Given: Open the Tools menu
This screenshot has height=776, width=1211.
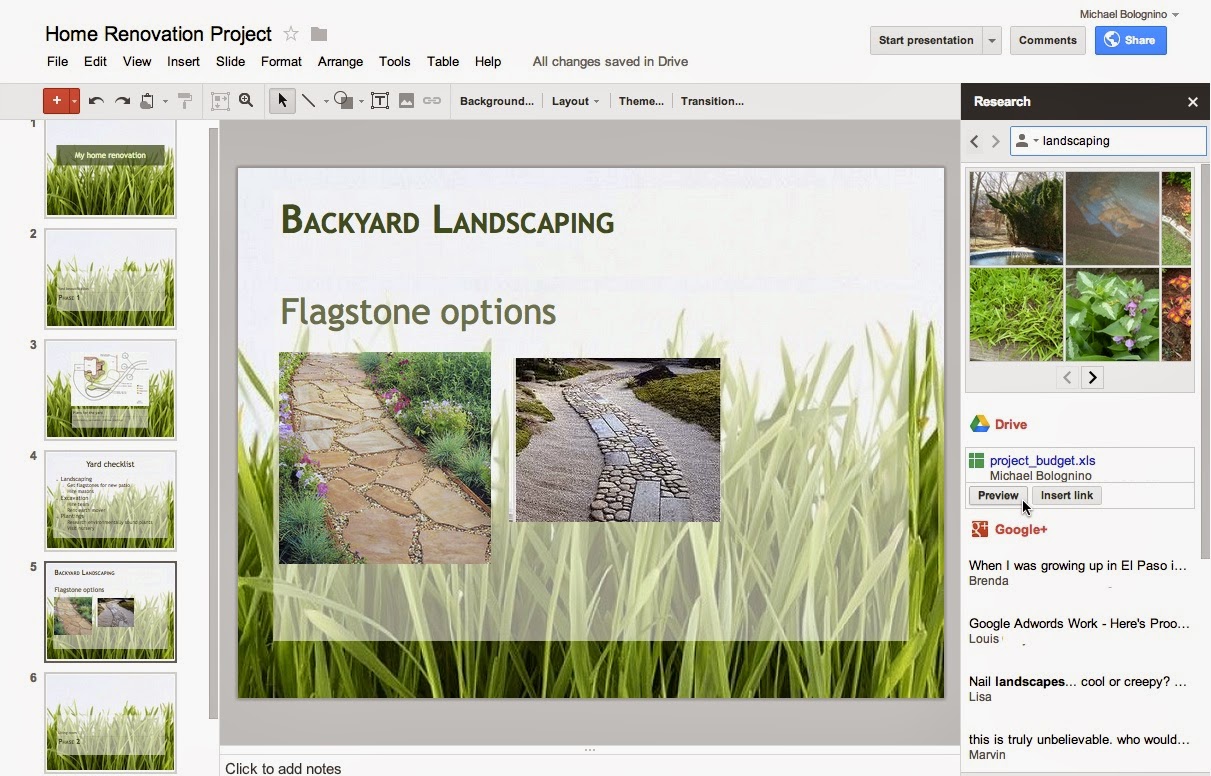Looking at the screenshot, I should [x=394, y=61].
